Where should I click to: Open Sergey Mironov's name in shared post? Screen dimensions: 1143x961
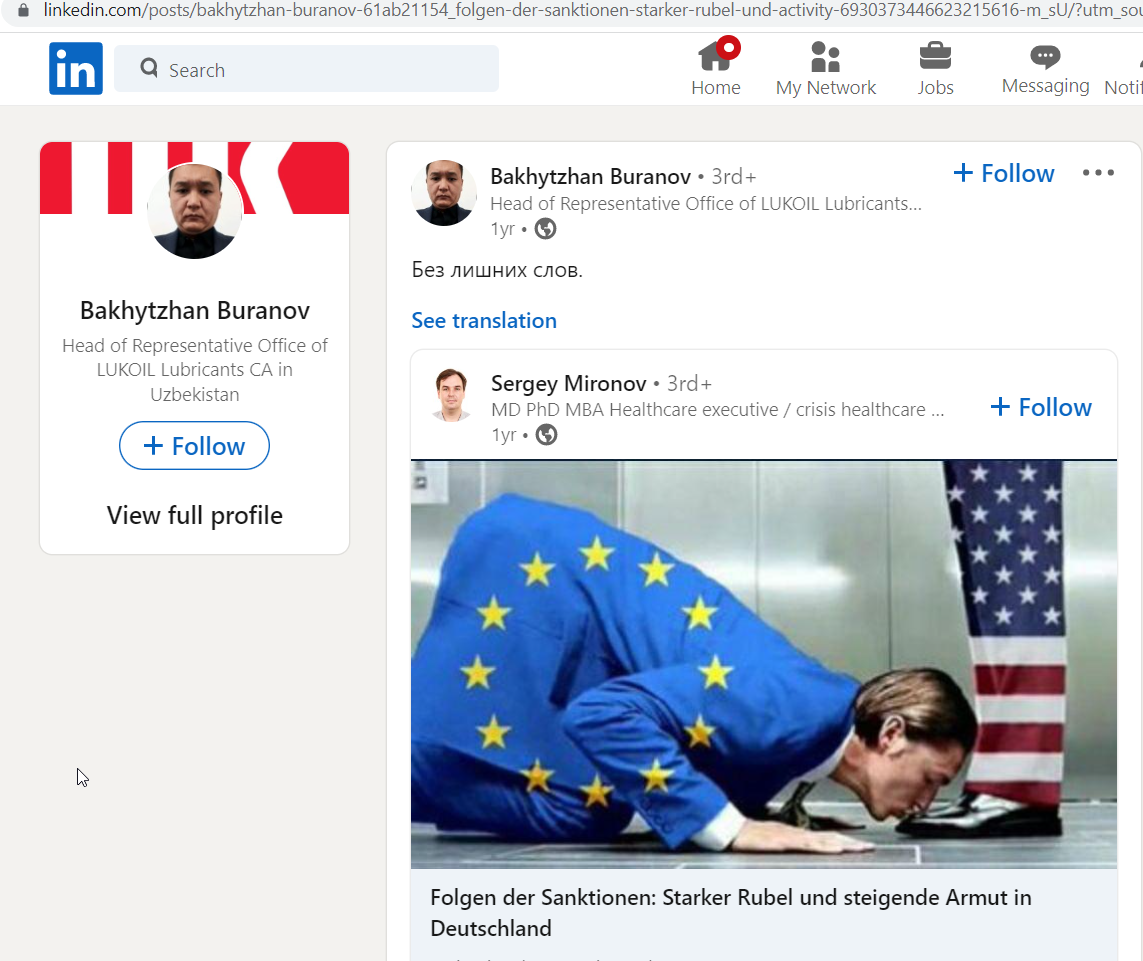[569, 384]
